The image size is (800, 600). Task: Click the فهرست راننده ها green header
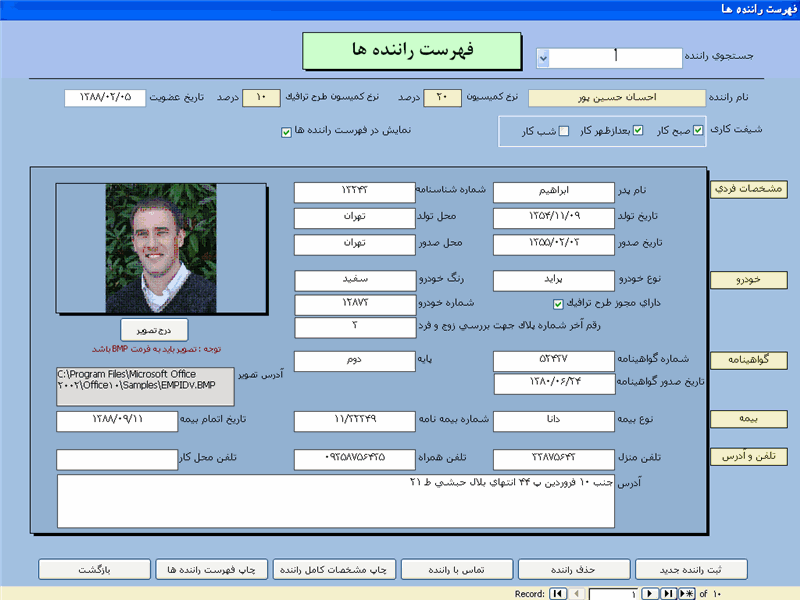[x=412, y=51]
